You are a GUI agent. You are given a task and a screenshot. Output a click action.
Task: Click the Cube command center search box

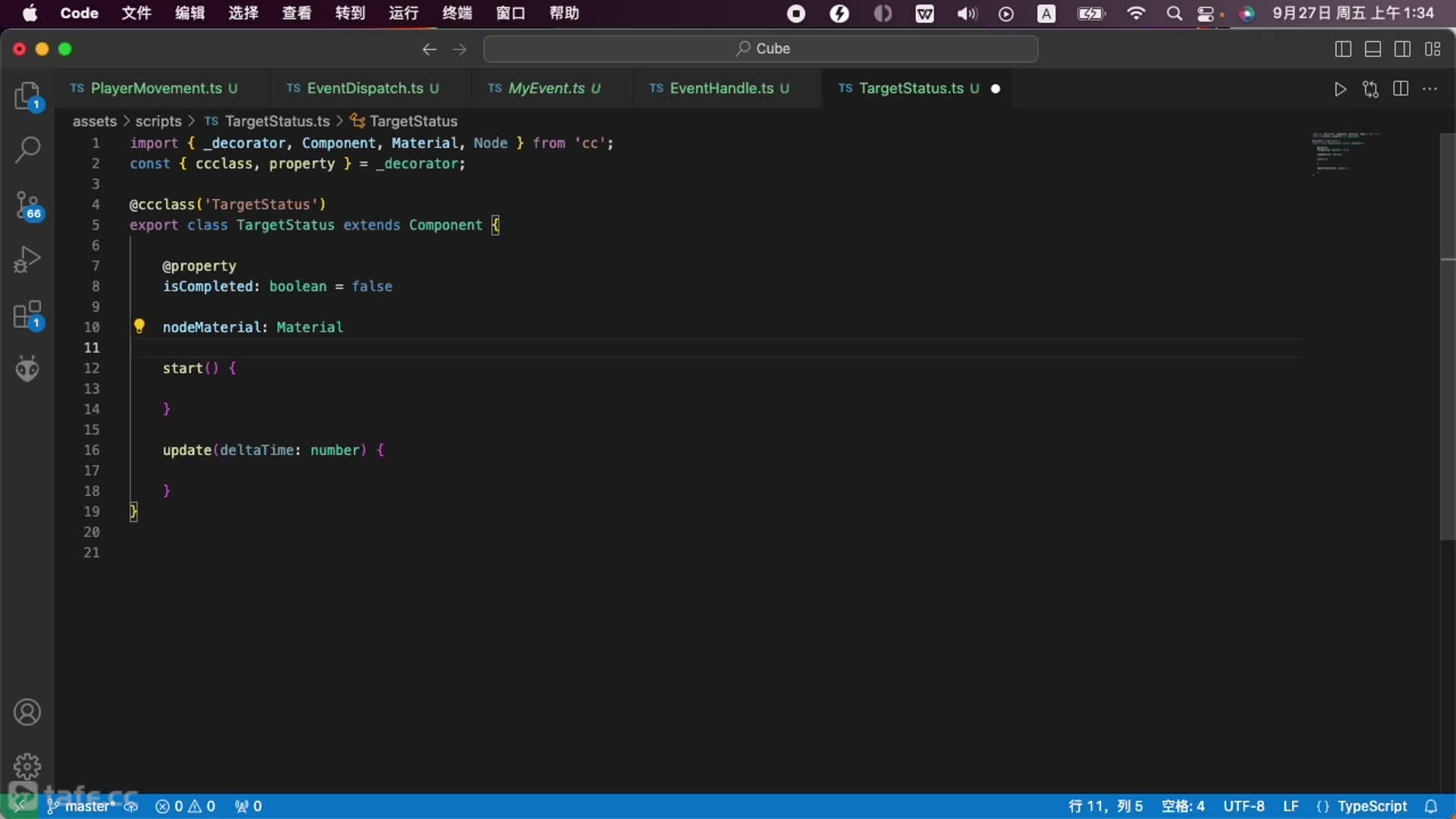tap(761, 49)
